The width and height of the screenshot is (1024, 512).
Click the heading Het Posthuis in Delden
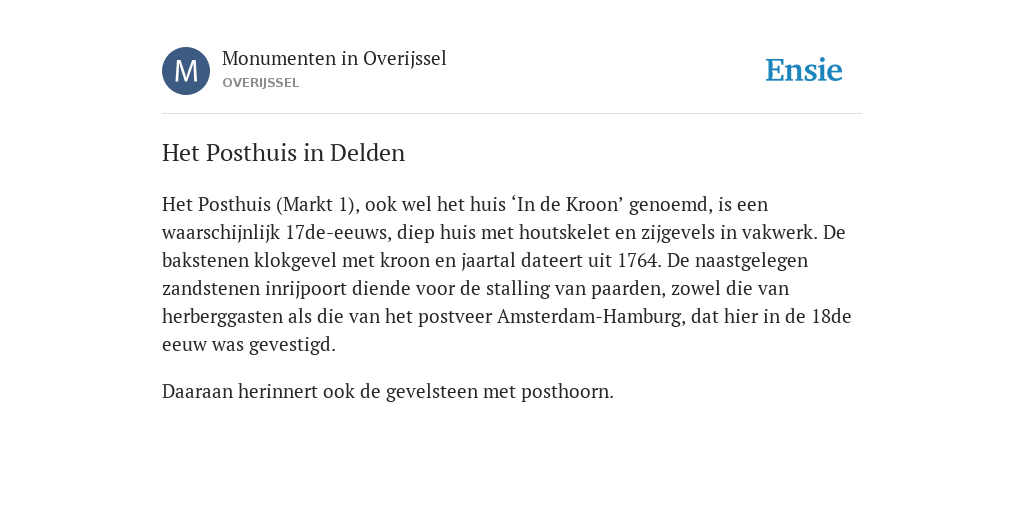point(283,153)
